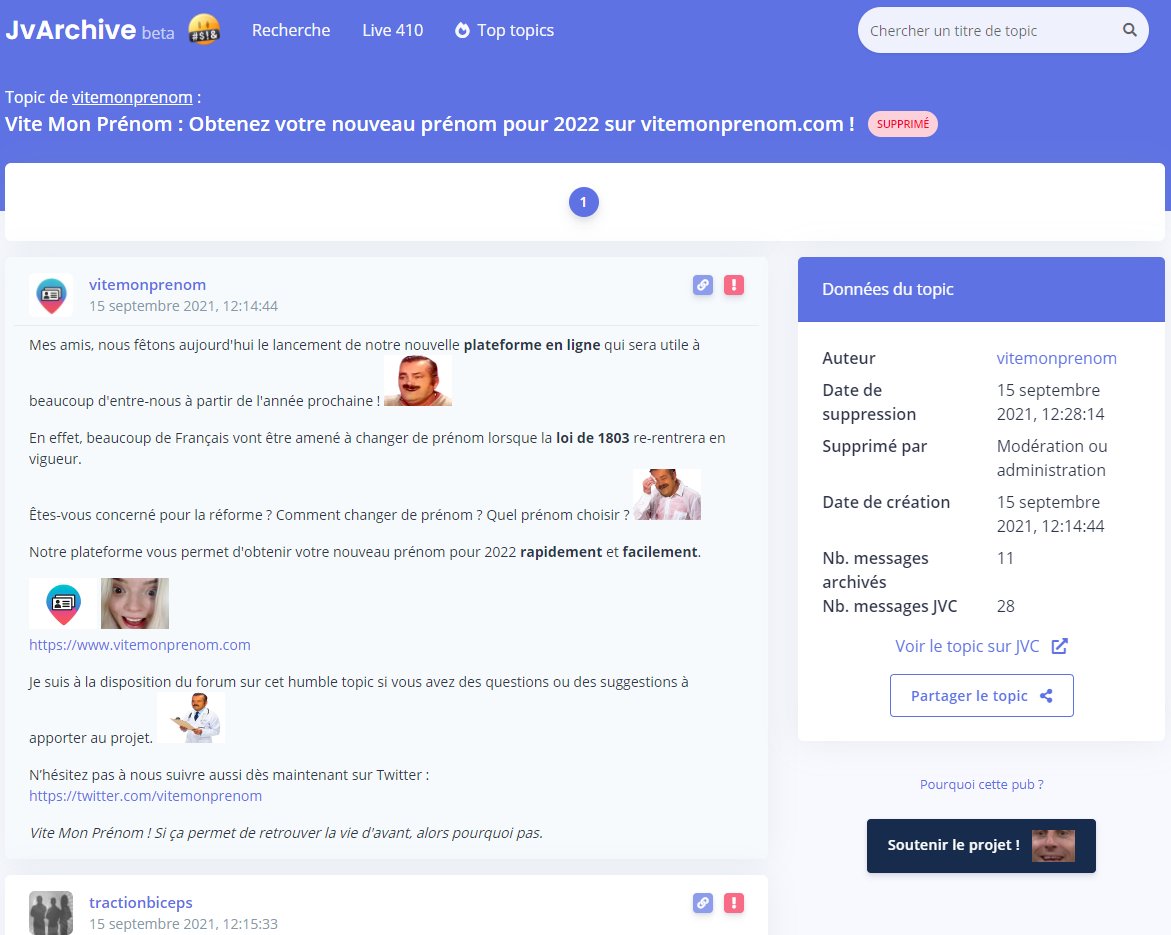Click the Nb. messages JVC value 28

click(1005, 606)
